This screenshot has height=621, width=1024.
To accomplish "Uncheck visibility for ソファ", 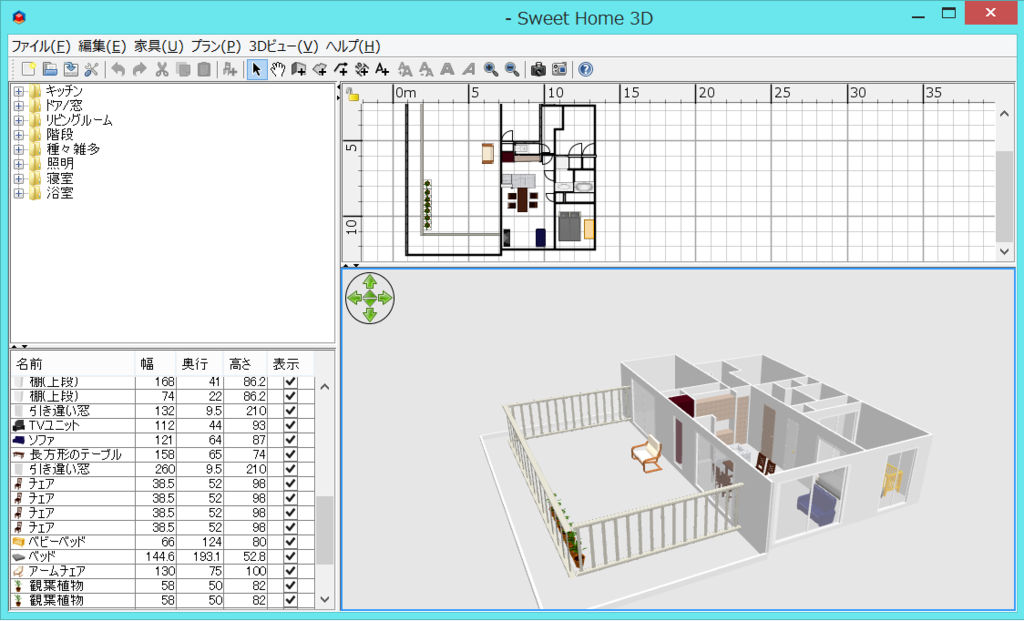I will [291, 440].
